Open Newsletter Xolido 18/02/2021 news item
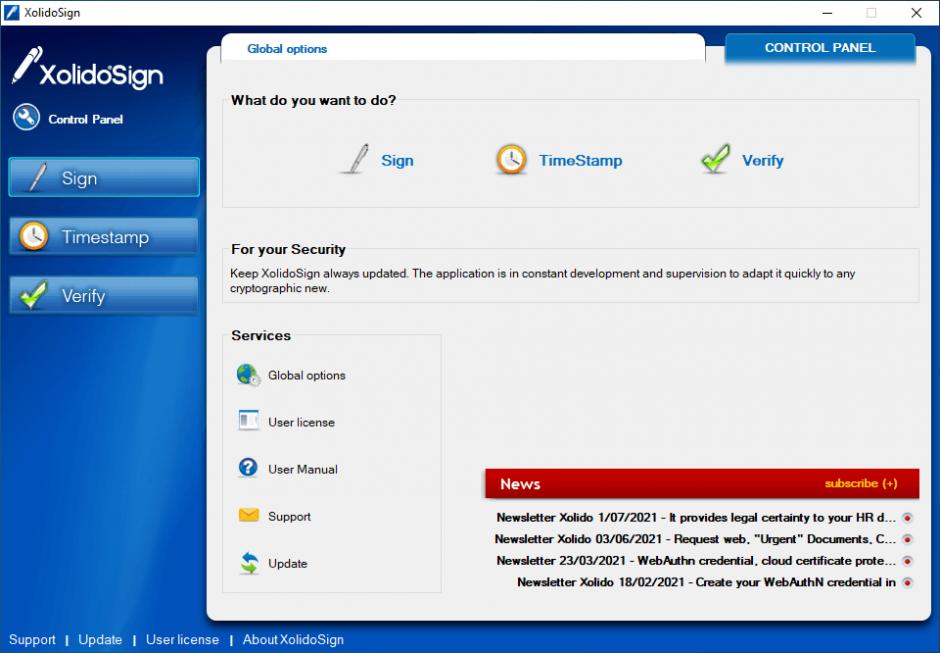Screen dimensions: 940x653 706,582
